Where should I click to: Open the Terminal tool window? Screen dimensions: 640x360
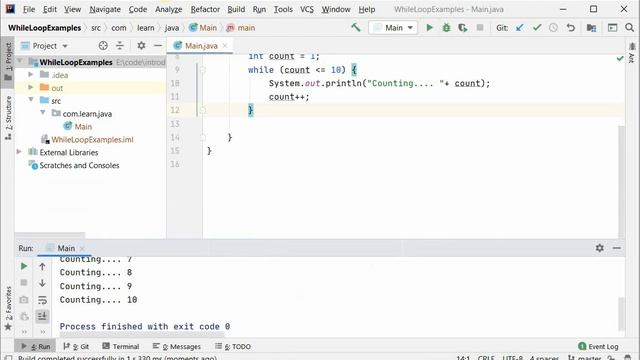point(121,346)
